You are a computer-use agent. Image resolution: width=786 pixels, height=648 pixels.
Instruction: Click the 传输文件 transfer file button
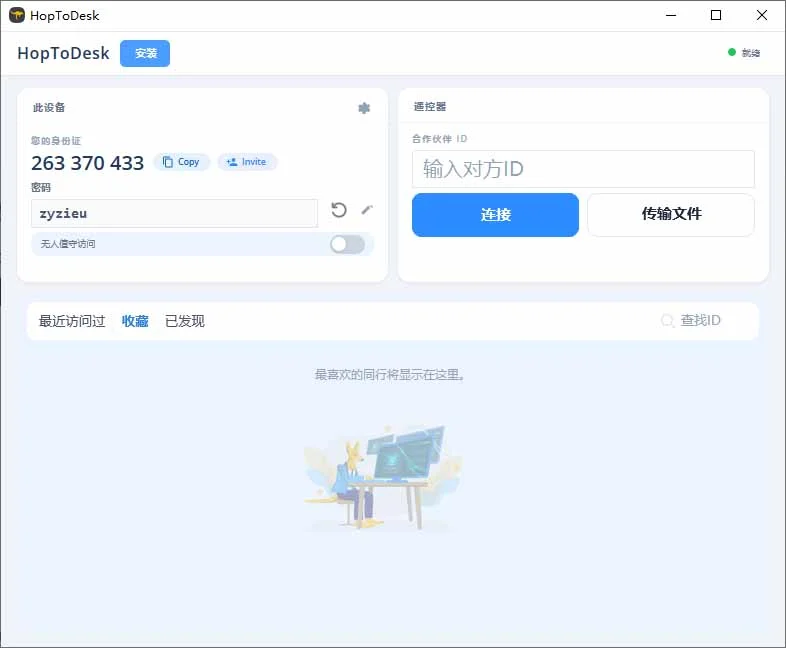tap(671, 214)
